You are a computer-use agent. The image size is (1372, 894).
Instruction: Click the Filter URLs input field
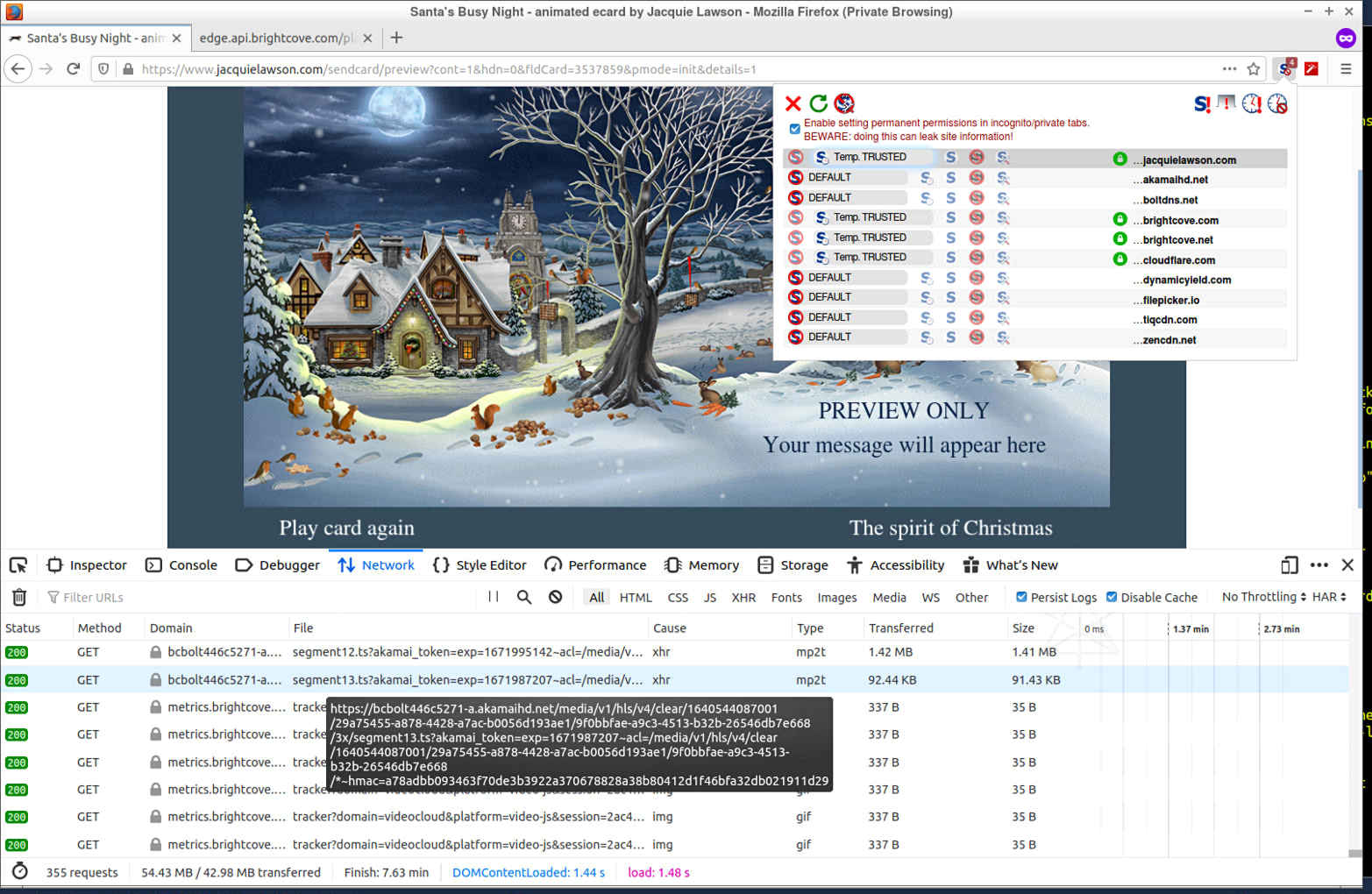[x=263, y=597]
